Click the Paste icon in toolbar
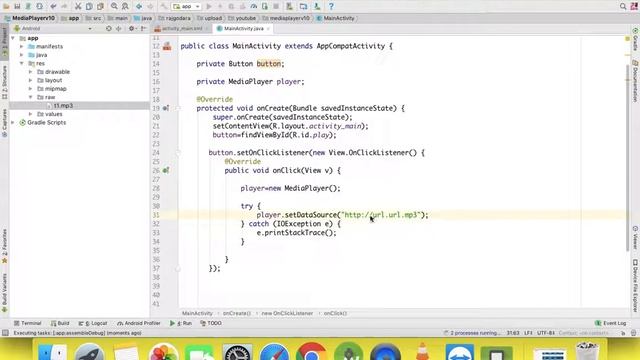640x360 pixels. click(x=100, y=7)
